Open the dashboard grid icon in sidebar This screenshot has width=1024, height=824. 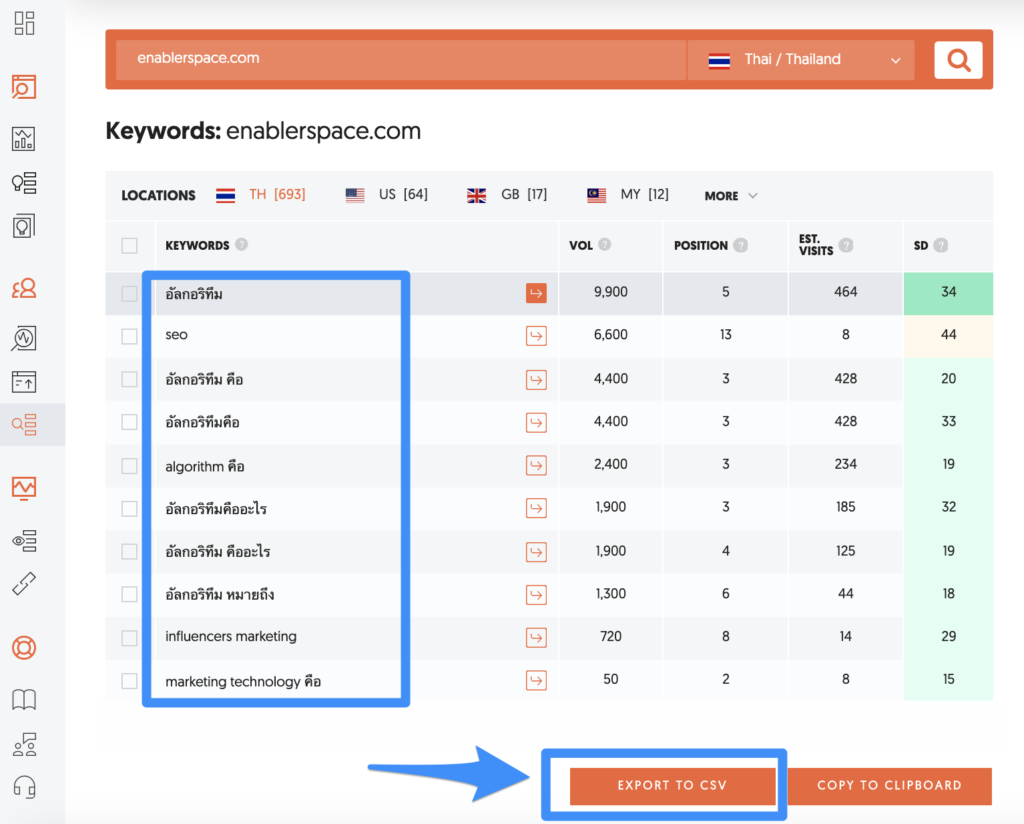[24, 23]
